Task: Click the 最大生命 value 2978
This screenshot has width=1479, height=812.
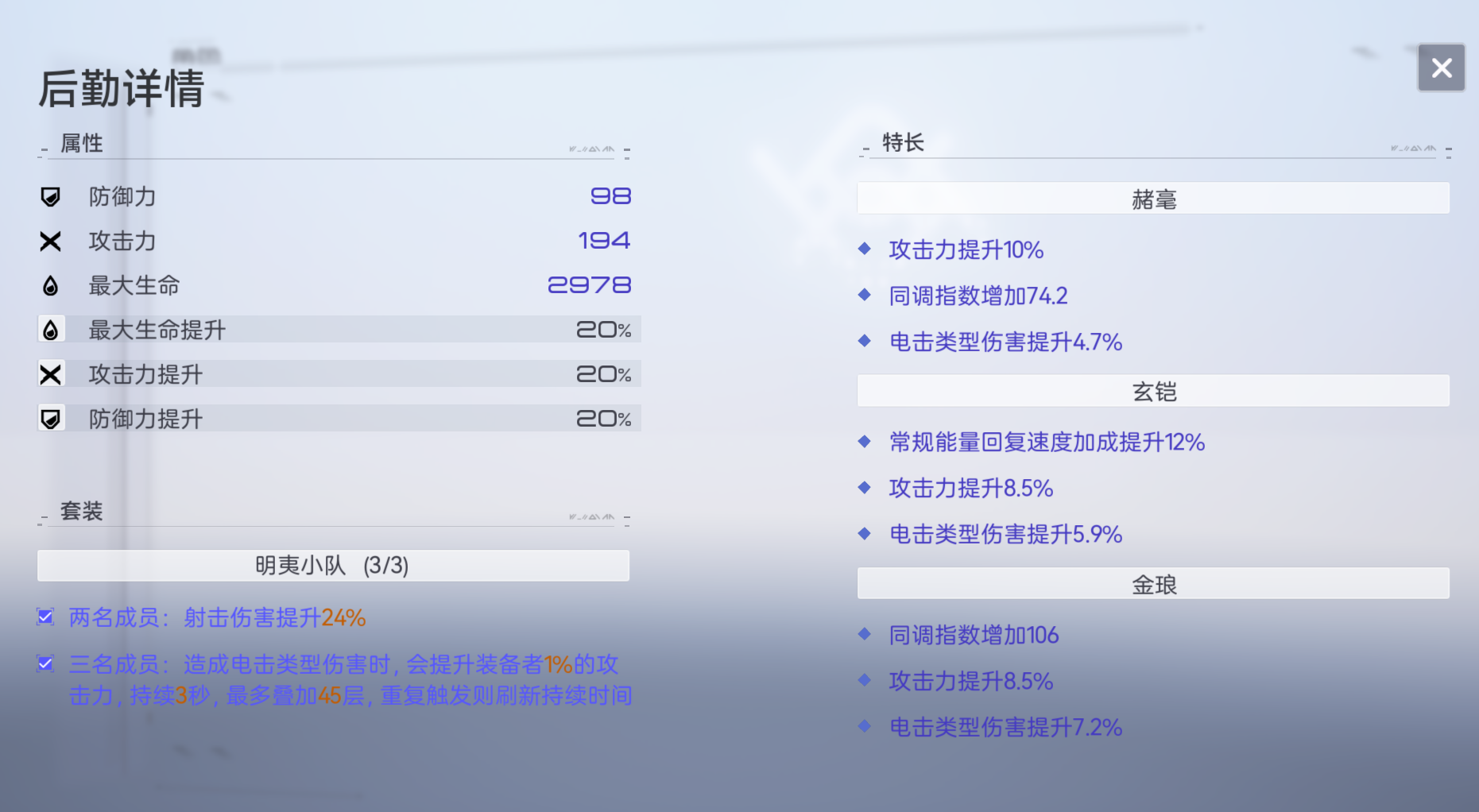Action: [589, 285]
